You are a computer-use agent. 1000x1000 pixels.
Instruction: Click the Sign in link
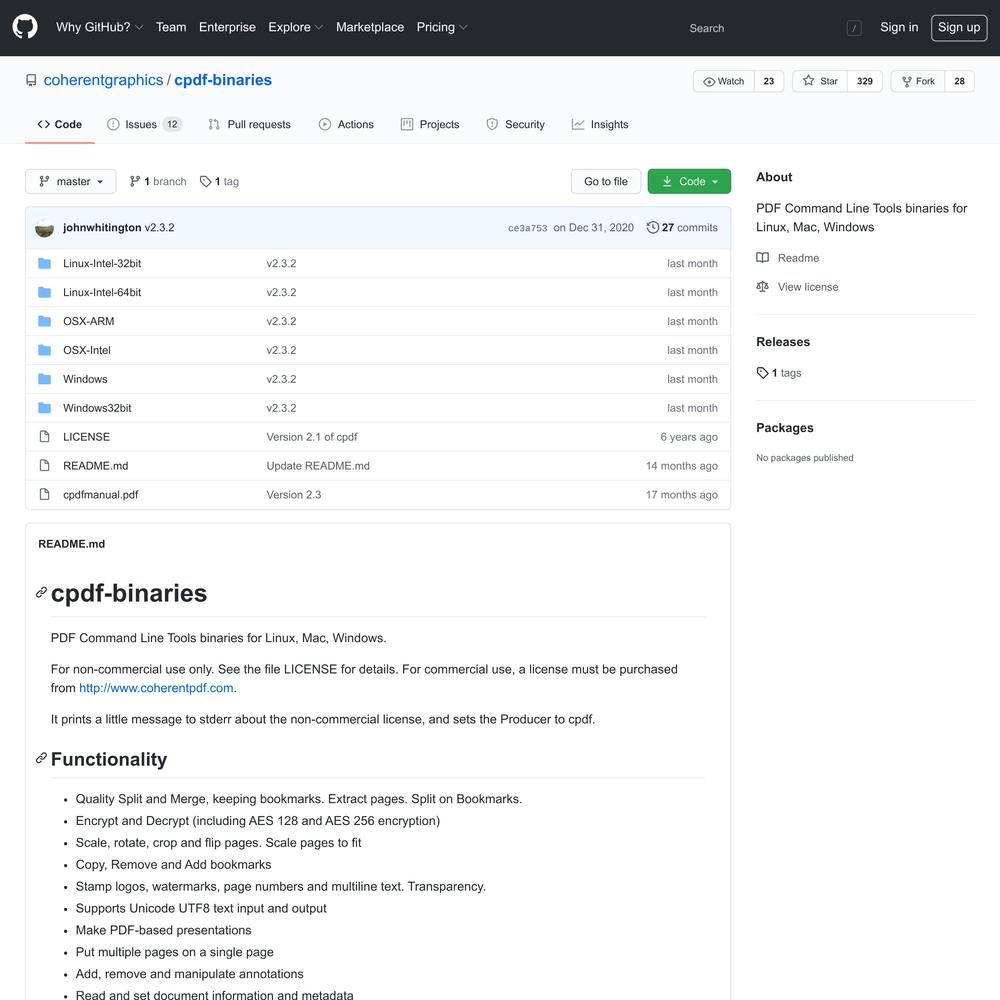coord(899,27)
